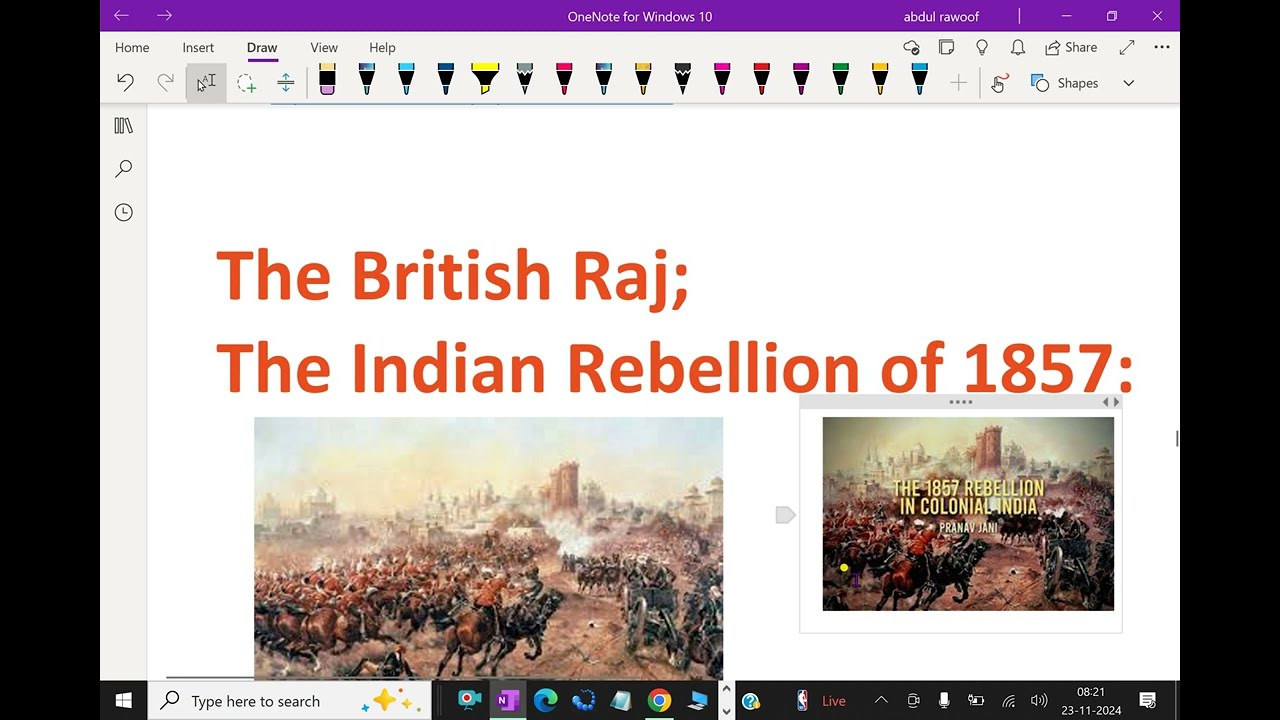Activate the select objects or type text tool

click(206, 83)
